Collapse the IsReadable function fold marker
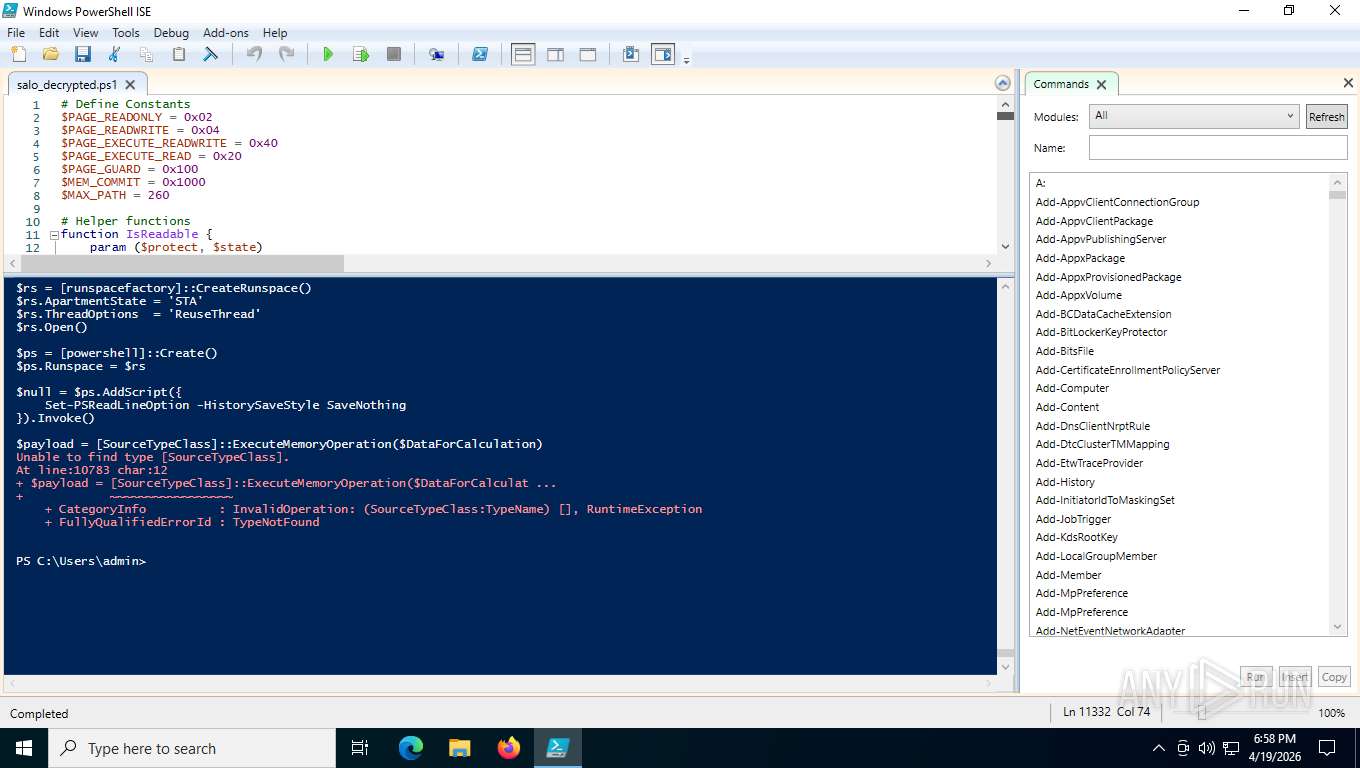The height and width of the screenshot is (768, 1360). coord(54,234)
